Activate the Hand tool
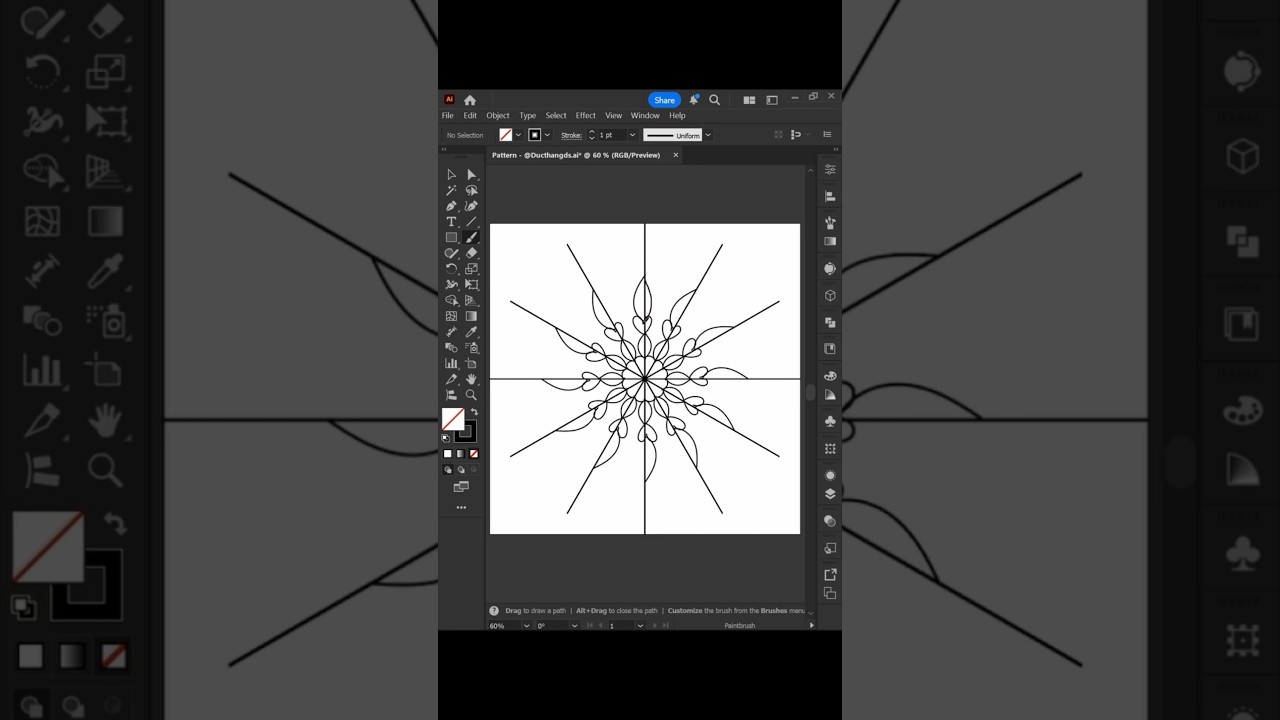1280x720 pixels. click(x=471, y=379)
